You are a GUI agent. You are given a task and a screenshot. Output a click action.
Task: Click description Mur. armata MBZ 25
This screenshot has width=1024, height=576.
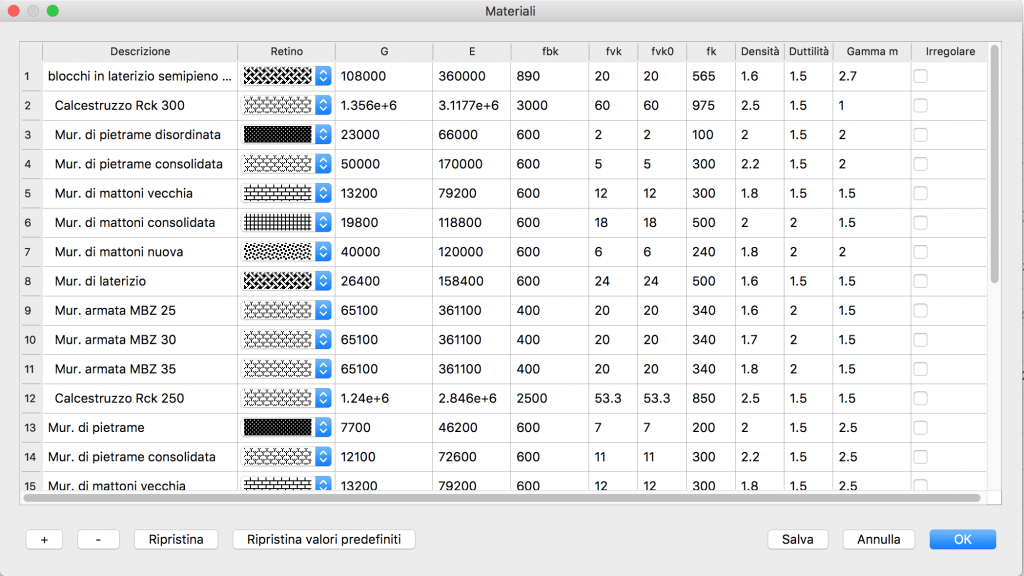point(115,310)
